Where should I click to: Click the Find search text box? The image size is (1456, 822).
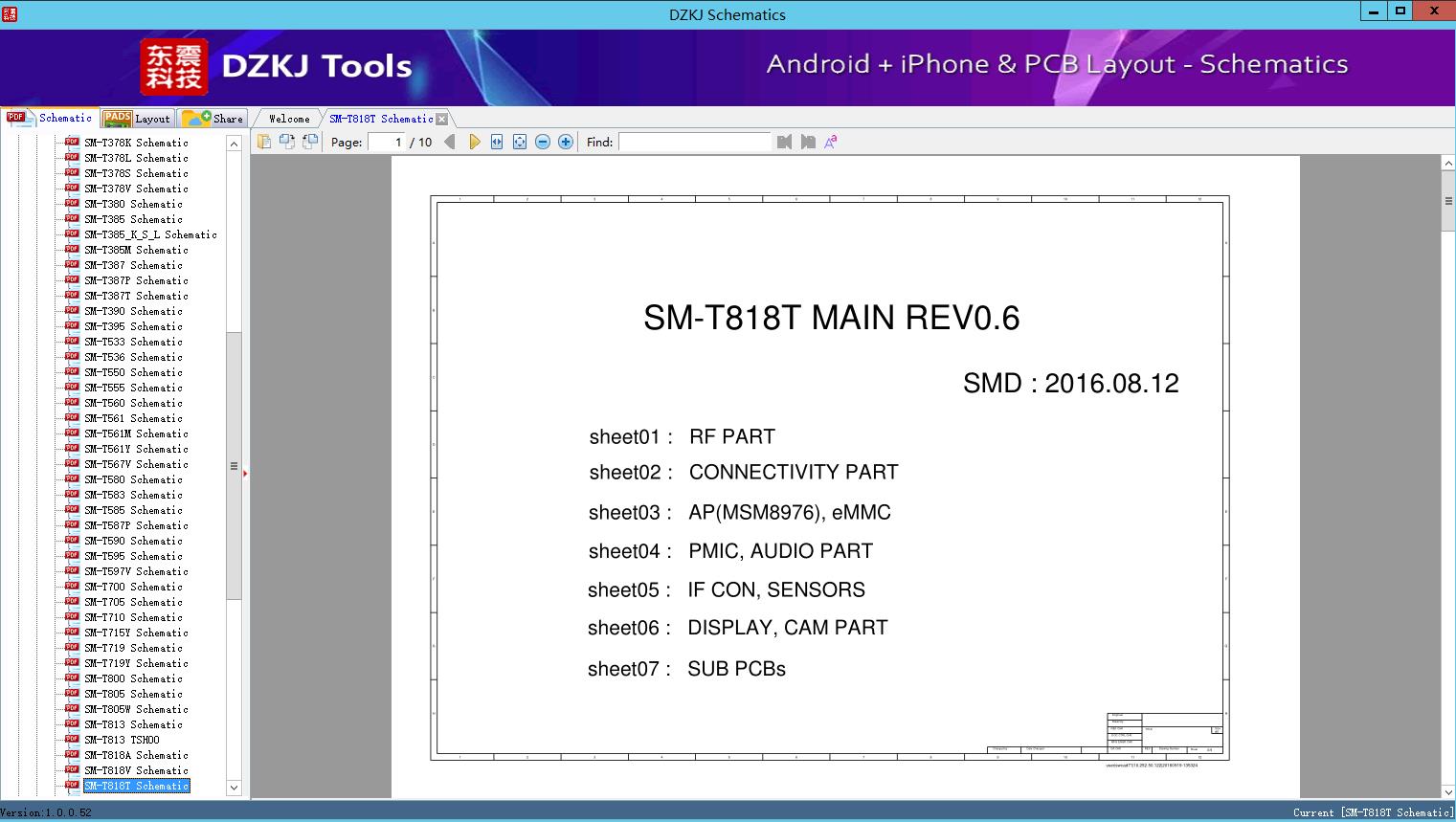694,142
